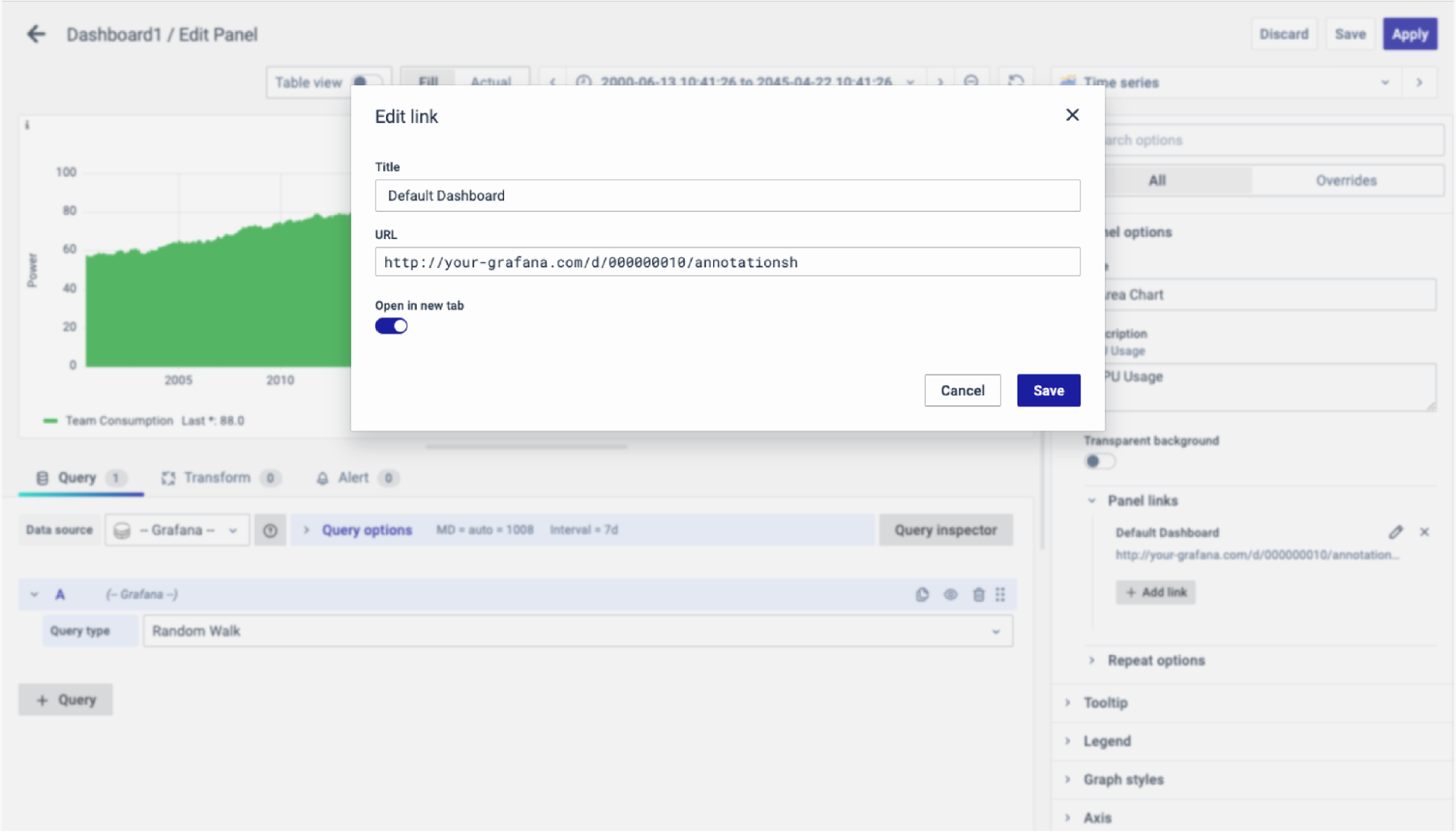This screenshot has width=1456, height=832.
Task: Click the Cancel button in dialog
Action: [x=962, y=391]
